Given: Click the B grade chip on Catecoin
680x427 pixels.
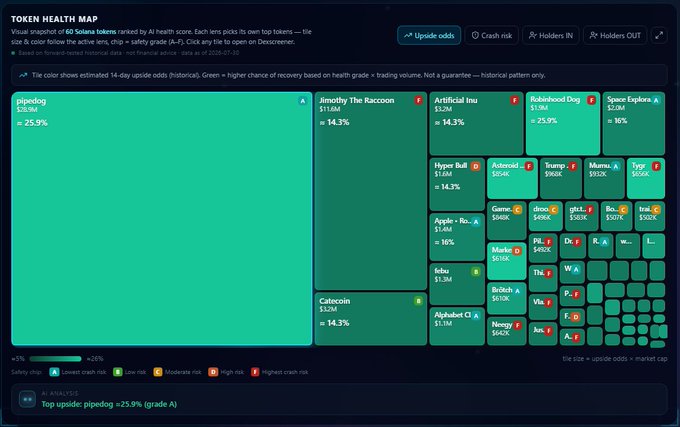Looking at the screenshot, I should pyautogui.click(x=418, y=301).
